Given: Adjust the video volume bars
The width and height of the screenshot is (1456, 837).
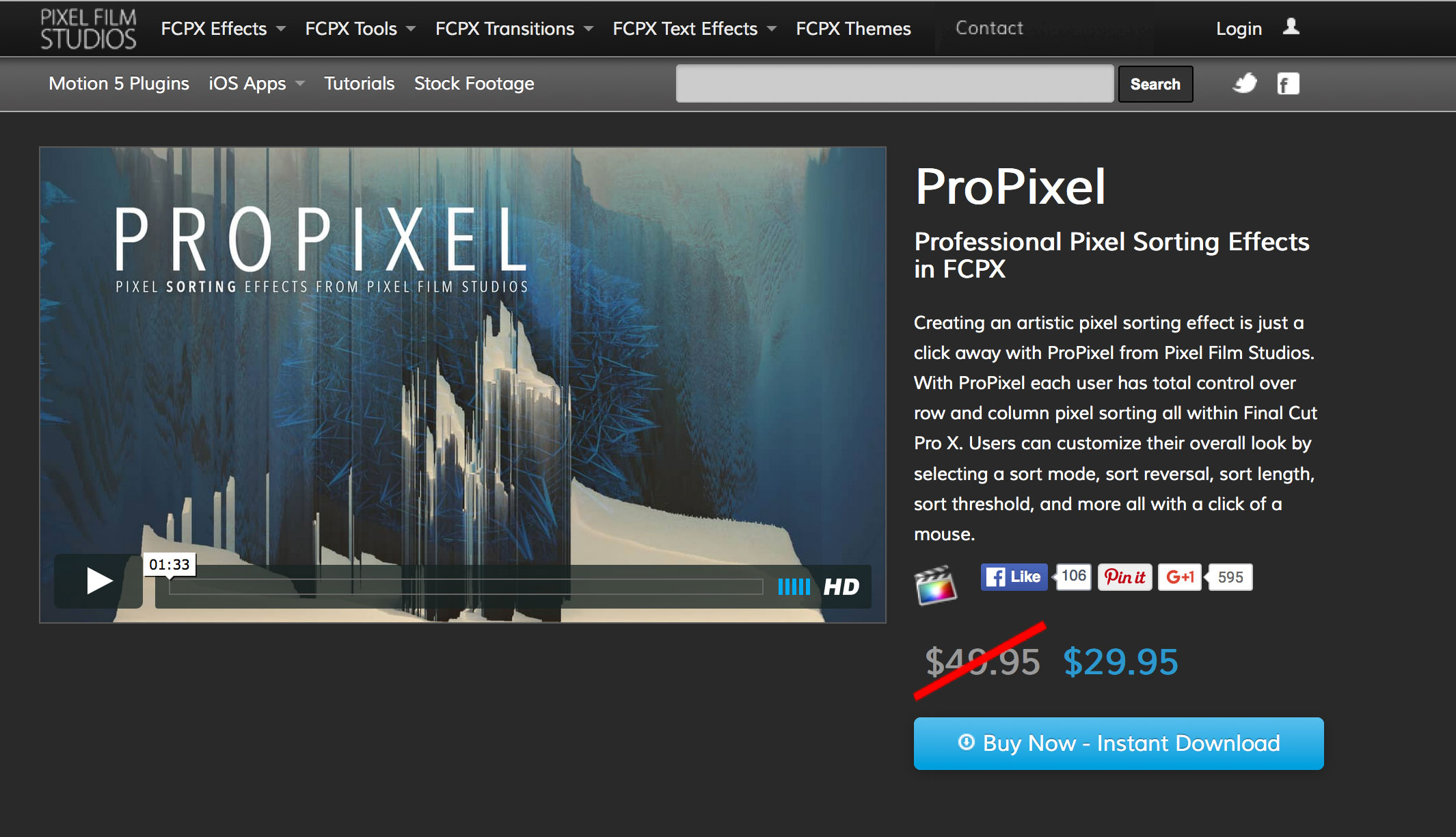Looking at the screenshot, I should point(794,587).
